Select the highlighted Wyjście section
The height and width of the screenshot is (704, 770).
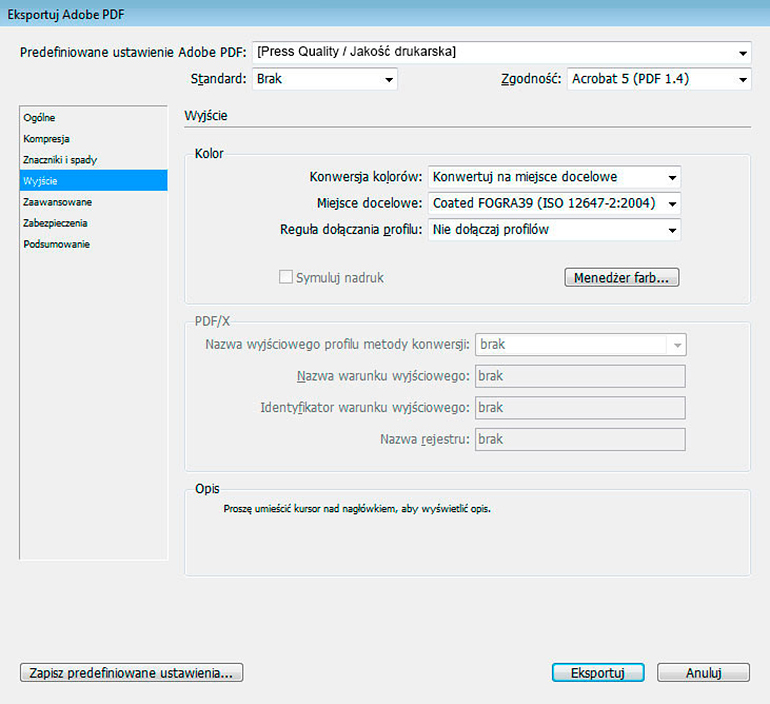[x=93, y=181]
